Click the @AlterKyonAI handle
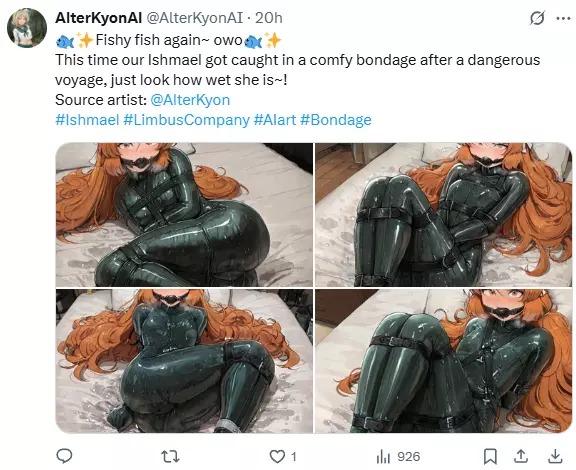Screen dimensions: 576x470 point(195,18)
